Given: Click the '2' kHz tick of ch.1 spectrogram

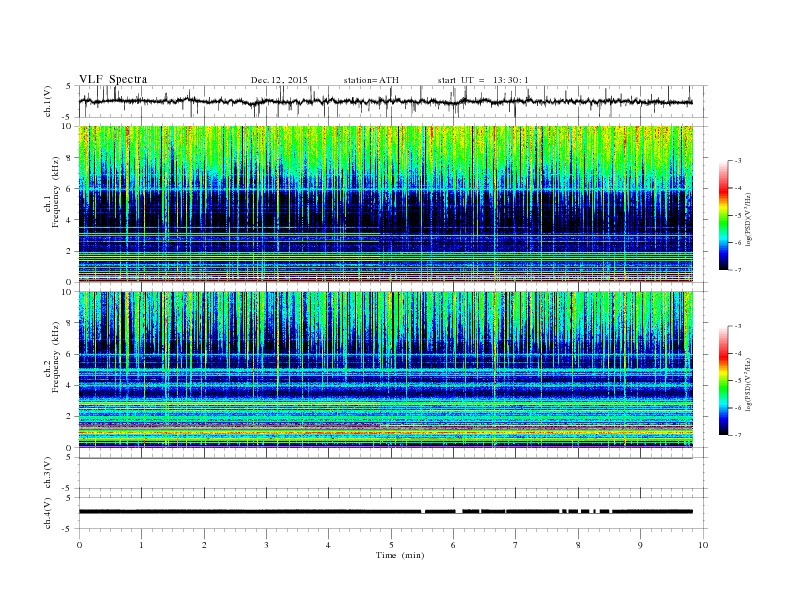Looking at the screenshot, I should (x=70, y=251).
